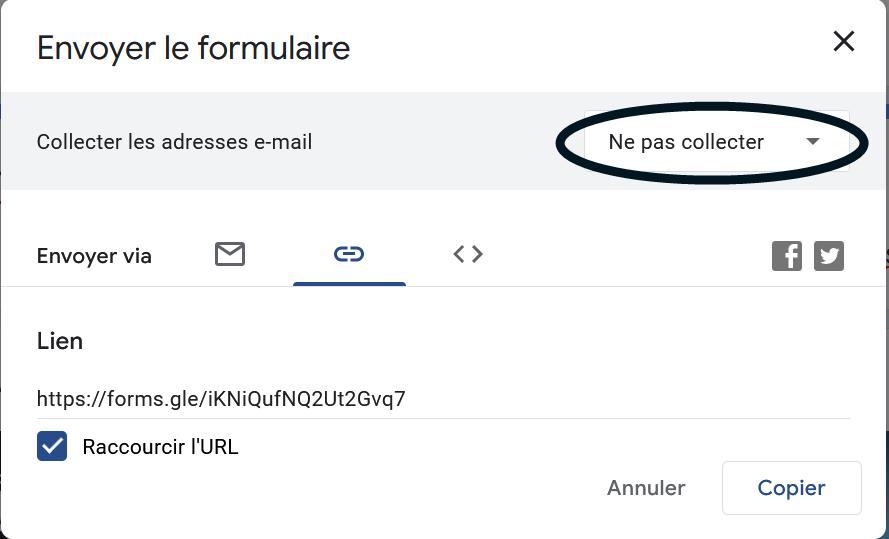Click the forms.gle shortened URL field
Screen dimensions: 889x539
coord(221,399)
